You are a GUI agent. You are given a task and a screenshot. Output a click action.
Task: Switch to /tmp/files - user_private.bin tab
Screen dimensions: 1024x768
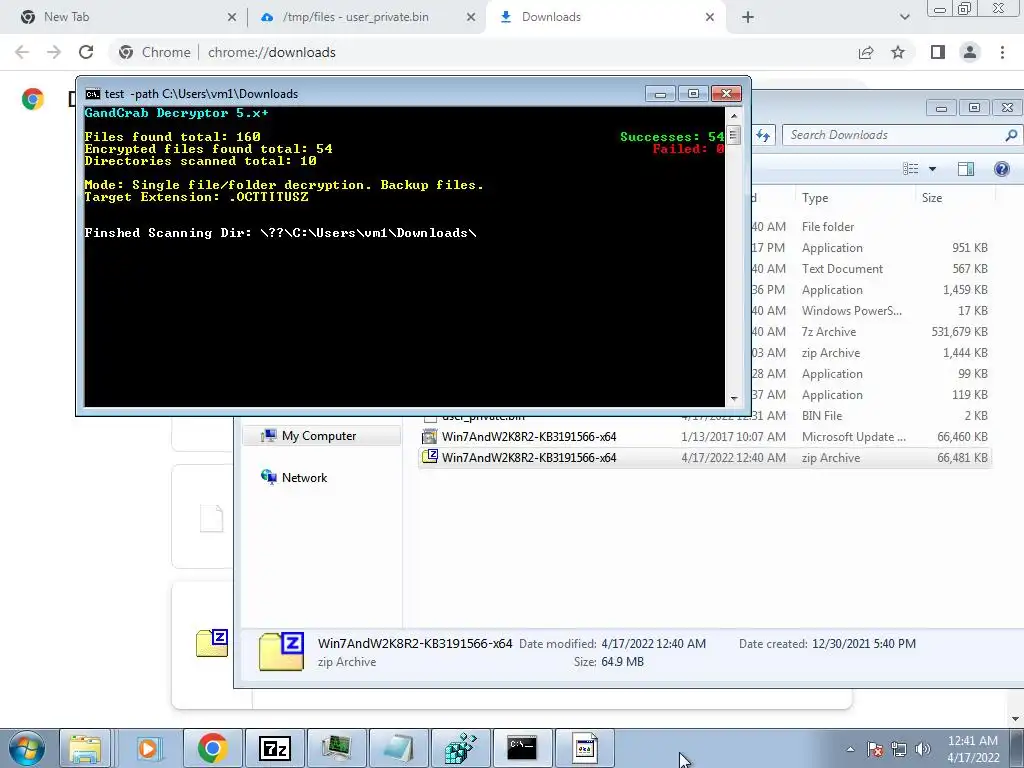pos(367,17)
